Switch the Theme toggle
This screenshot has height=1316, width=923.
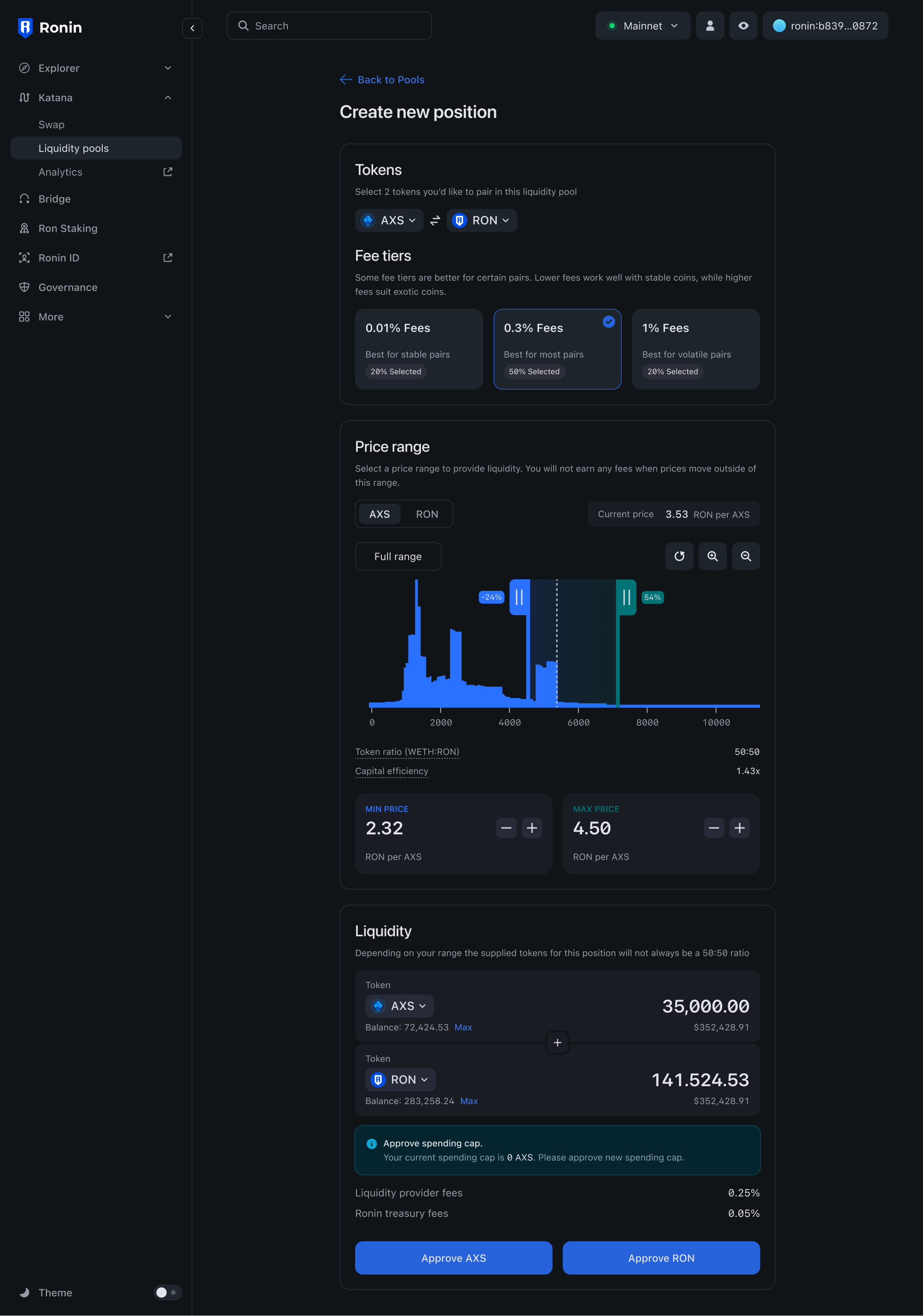click(167, 1292)
